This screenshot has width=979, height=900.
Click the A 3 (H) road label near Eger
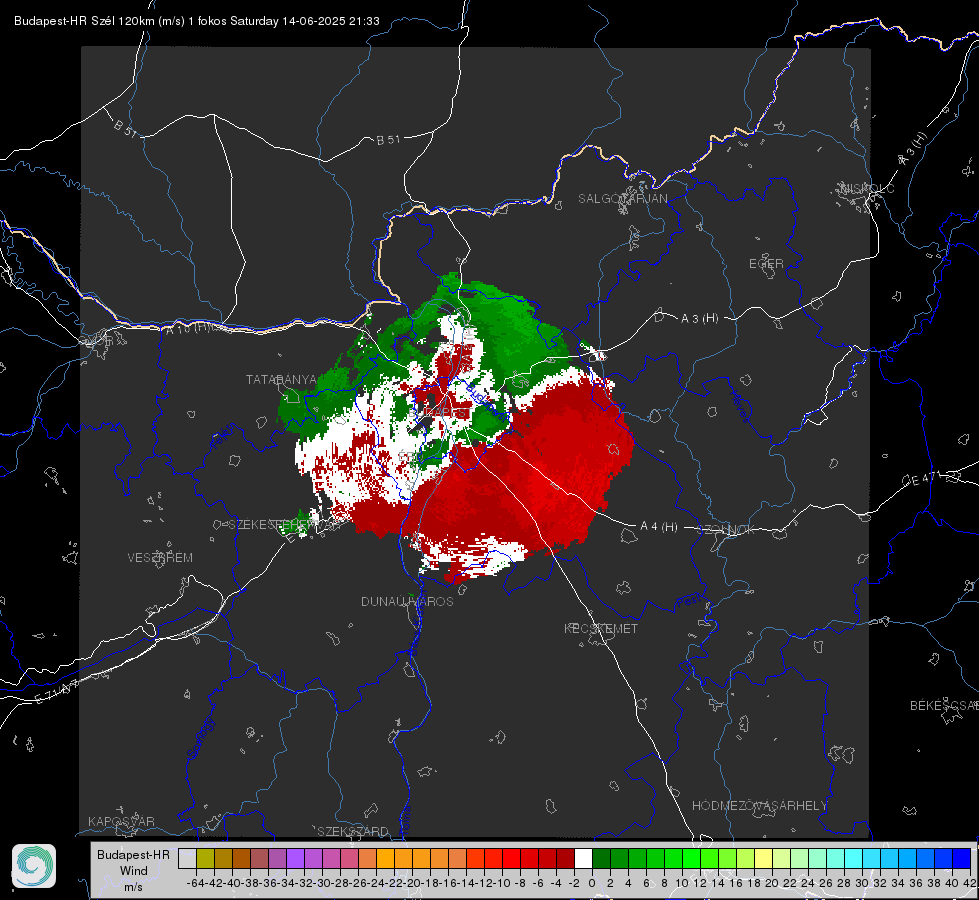click(x=699, y=318)
